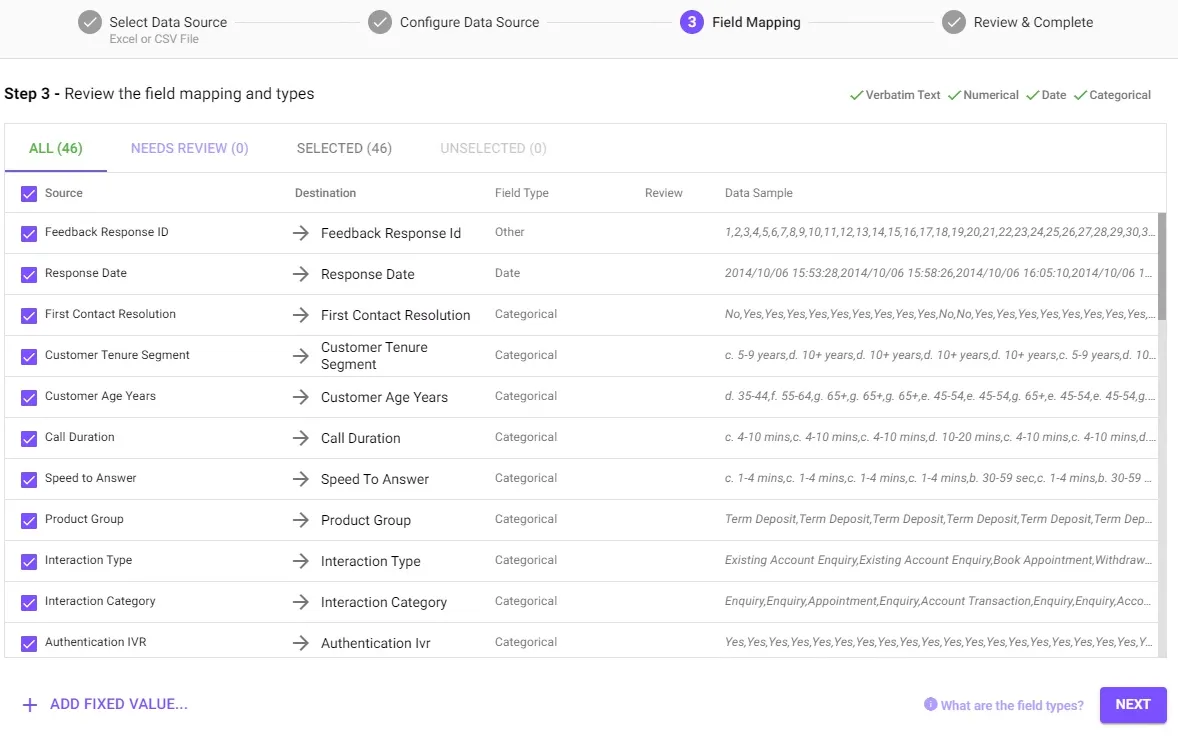Click the arrow icon in the Customer Tenure Segment row
Screen dimensions: 1178x736
tap(301, 356)
